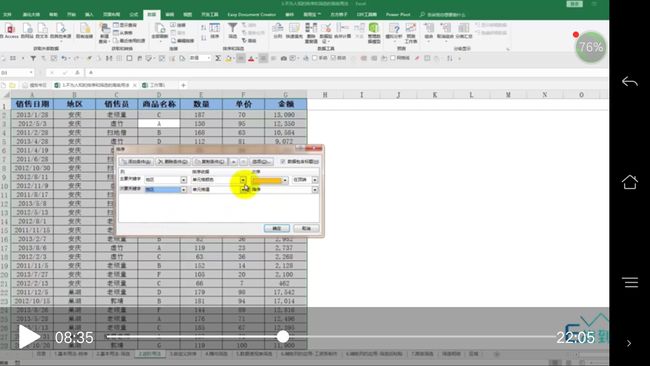
Task: Switch to the Insert ribbon tab
Action: (89, 15)
